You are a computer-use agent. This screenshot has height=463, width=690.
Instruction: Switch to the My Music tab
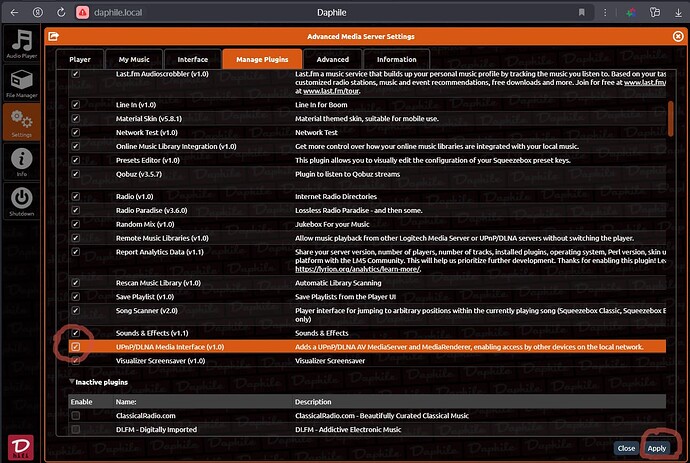coord(134,59)
